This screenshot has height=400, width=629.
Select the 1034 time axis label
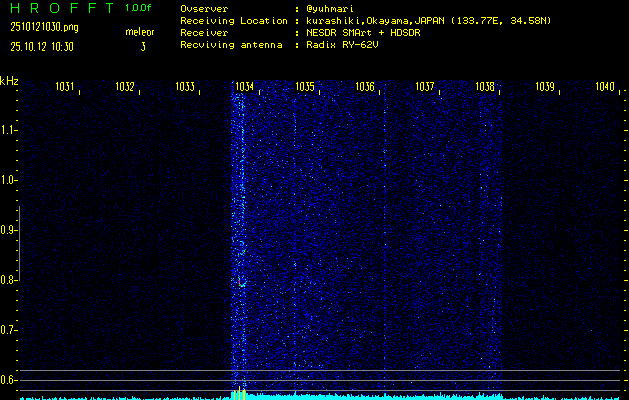point(245,86)
